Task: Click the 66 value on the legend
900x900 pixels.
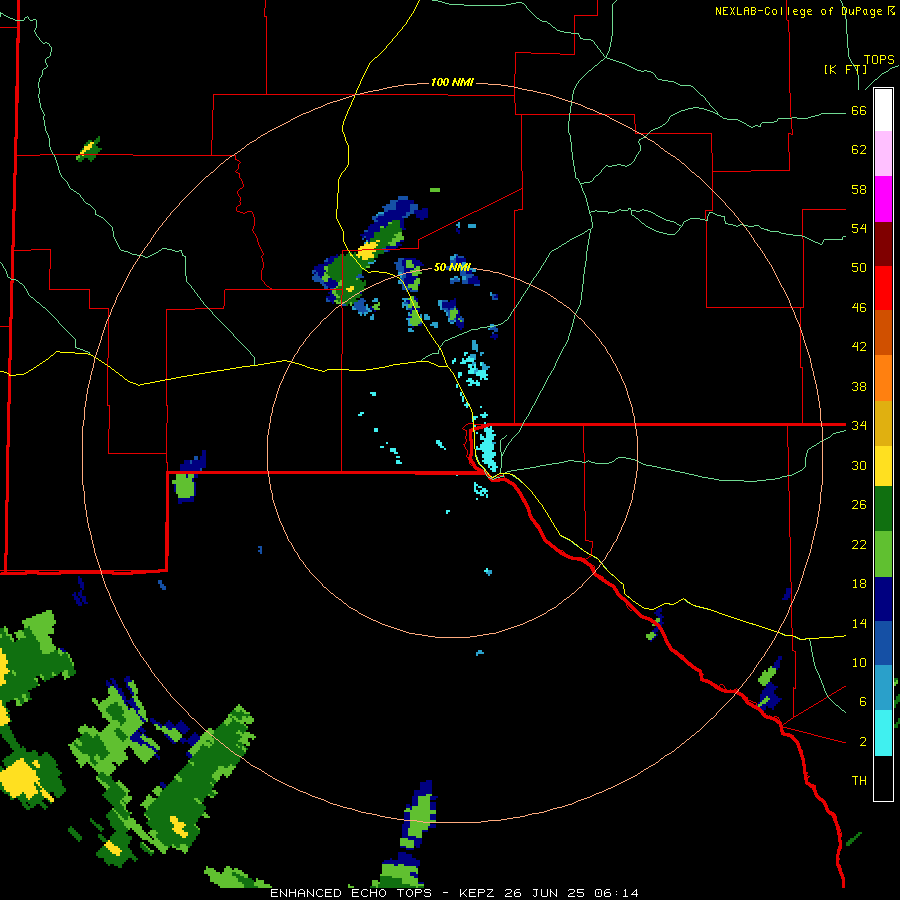Action: point(859,111)
